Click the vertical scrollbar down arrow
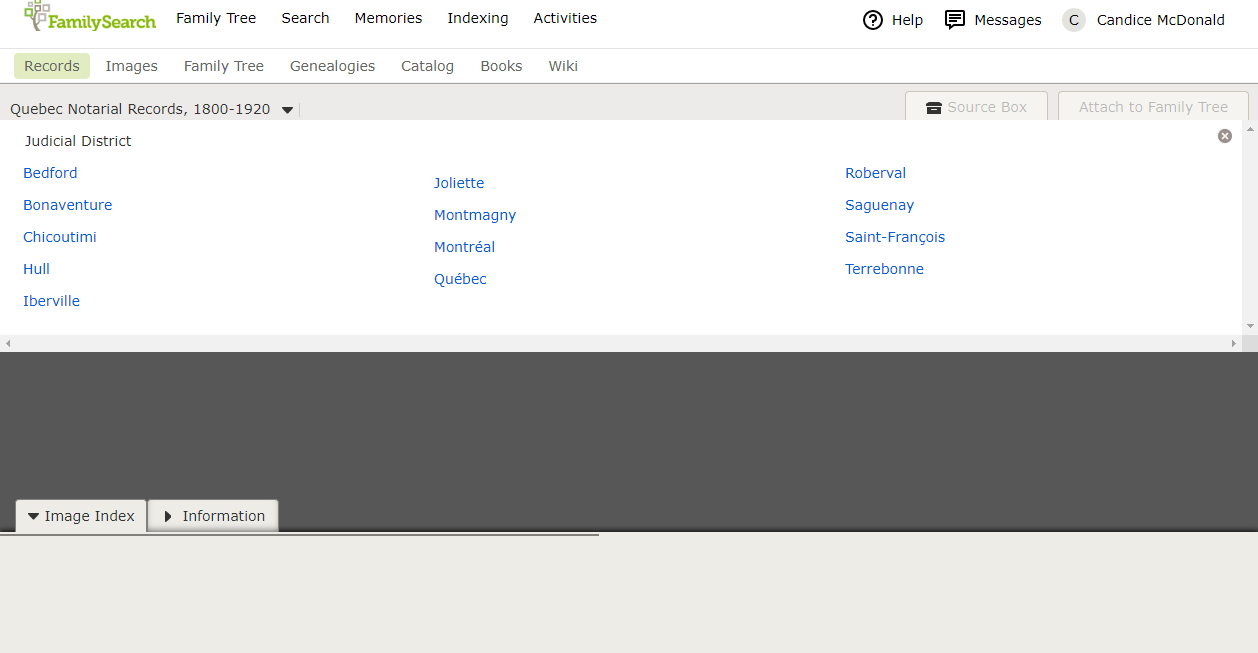This screenshot has height=653, width=1258. point(1250,326)
